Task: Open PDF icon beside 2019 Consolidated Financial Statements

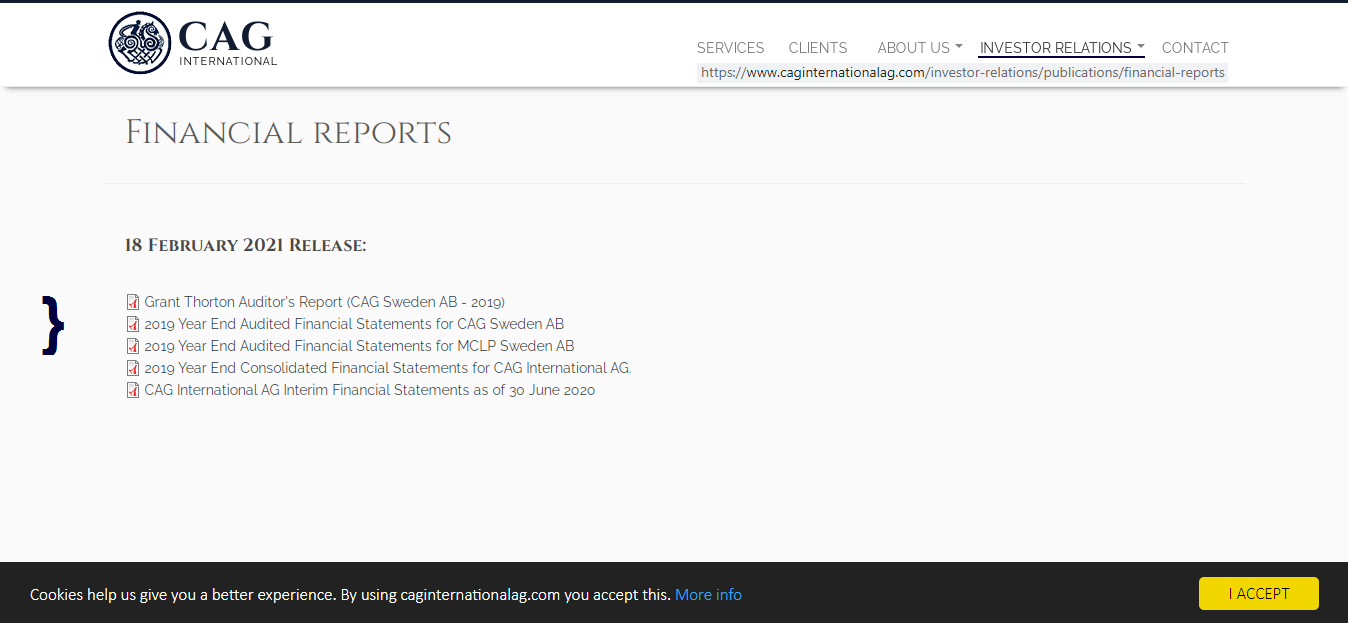Action: click(133, 368)
